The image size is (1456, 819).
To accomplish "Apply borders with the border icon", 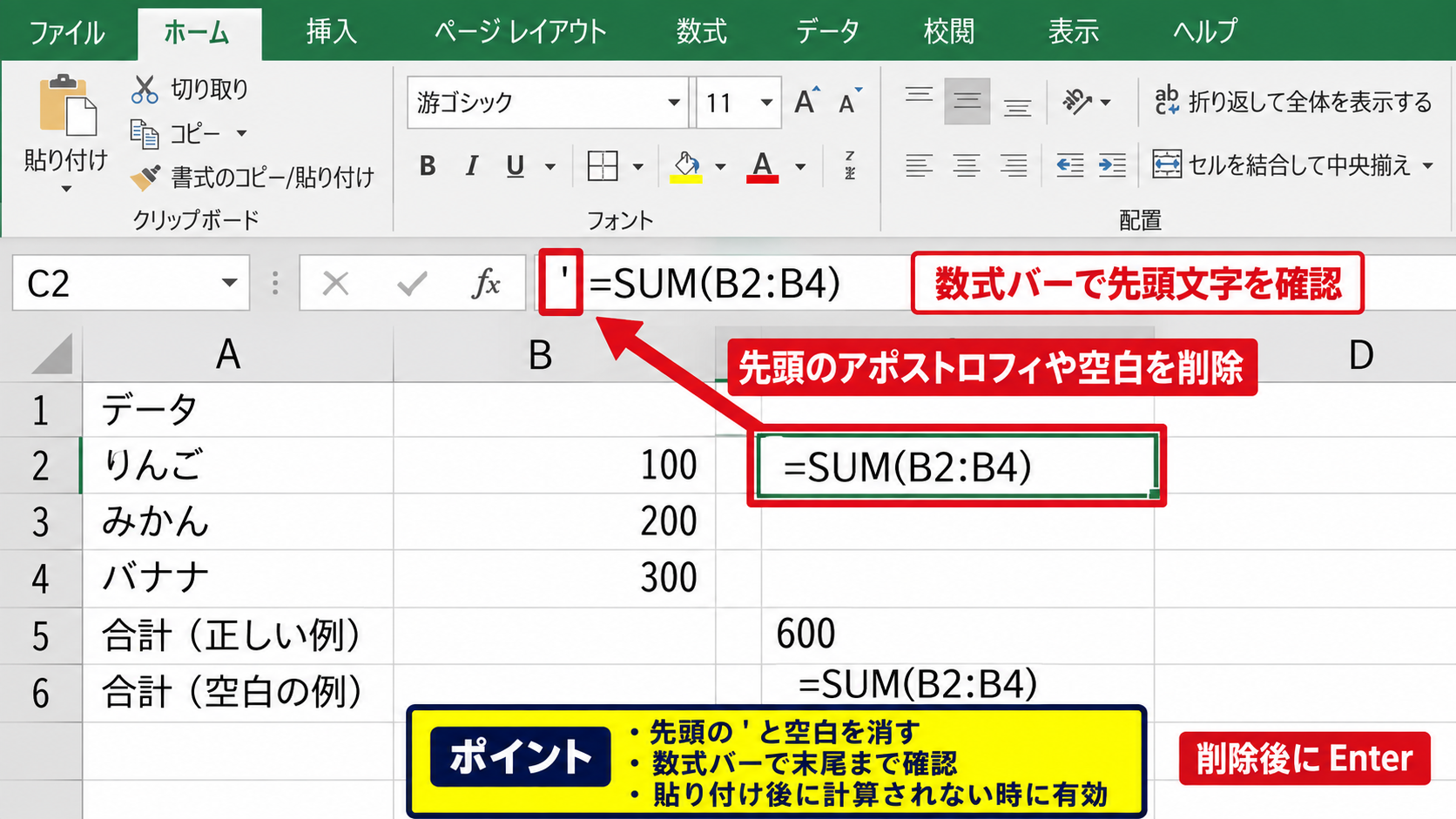I will click(x=603, y=165).
